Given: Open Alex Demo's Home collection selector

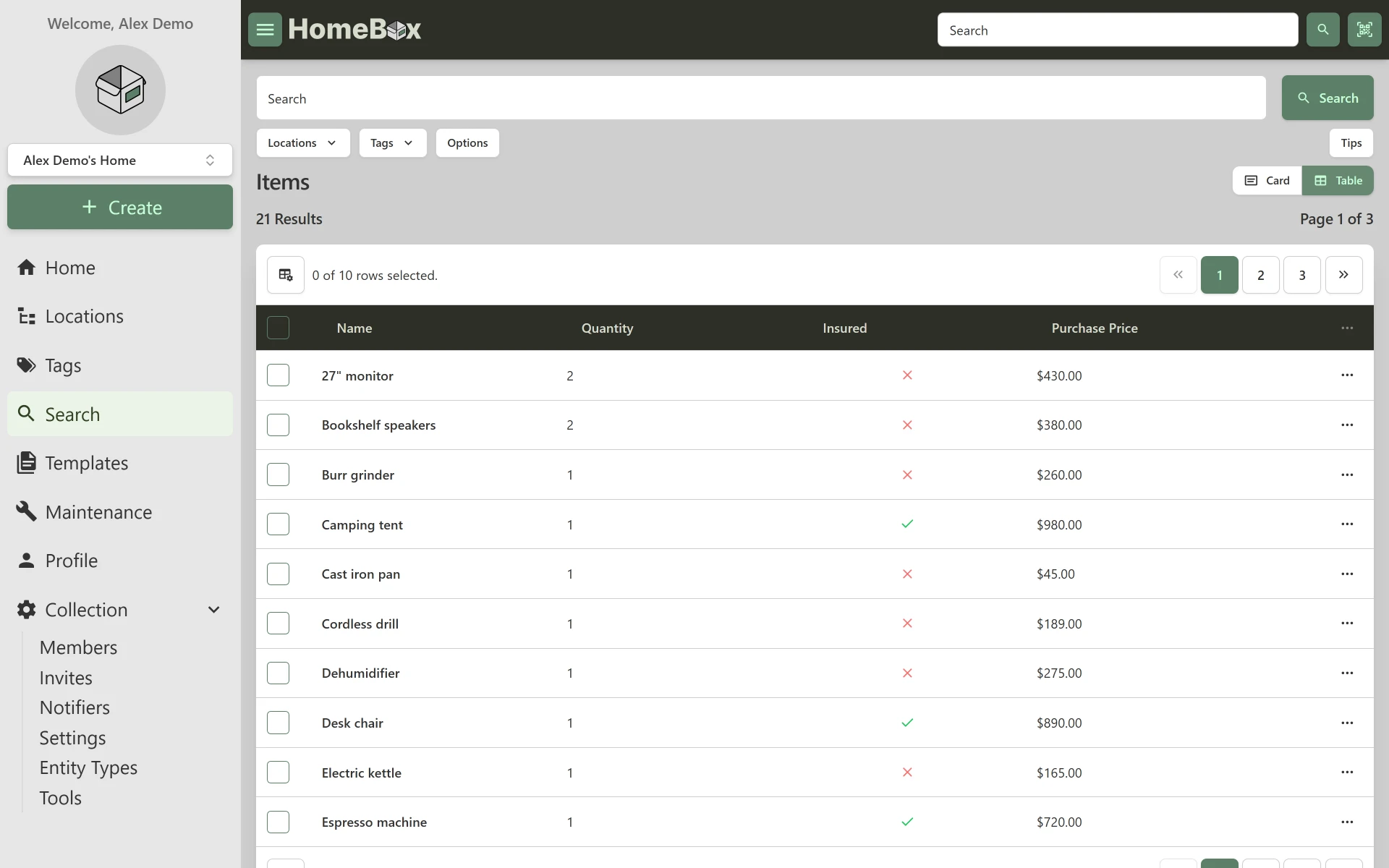Looking at the screenshot, I should coord(120,160).
